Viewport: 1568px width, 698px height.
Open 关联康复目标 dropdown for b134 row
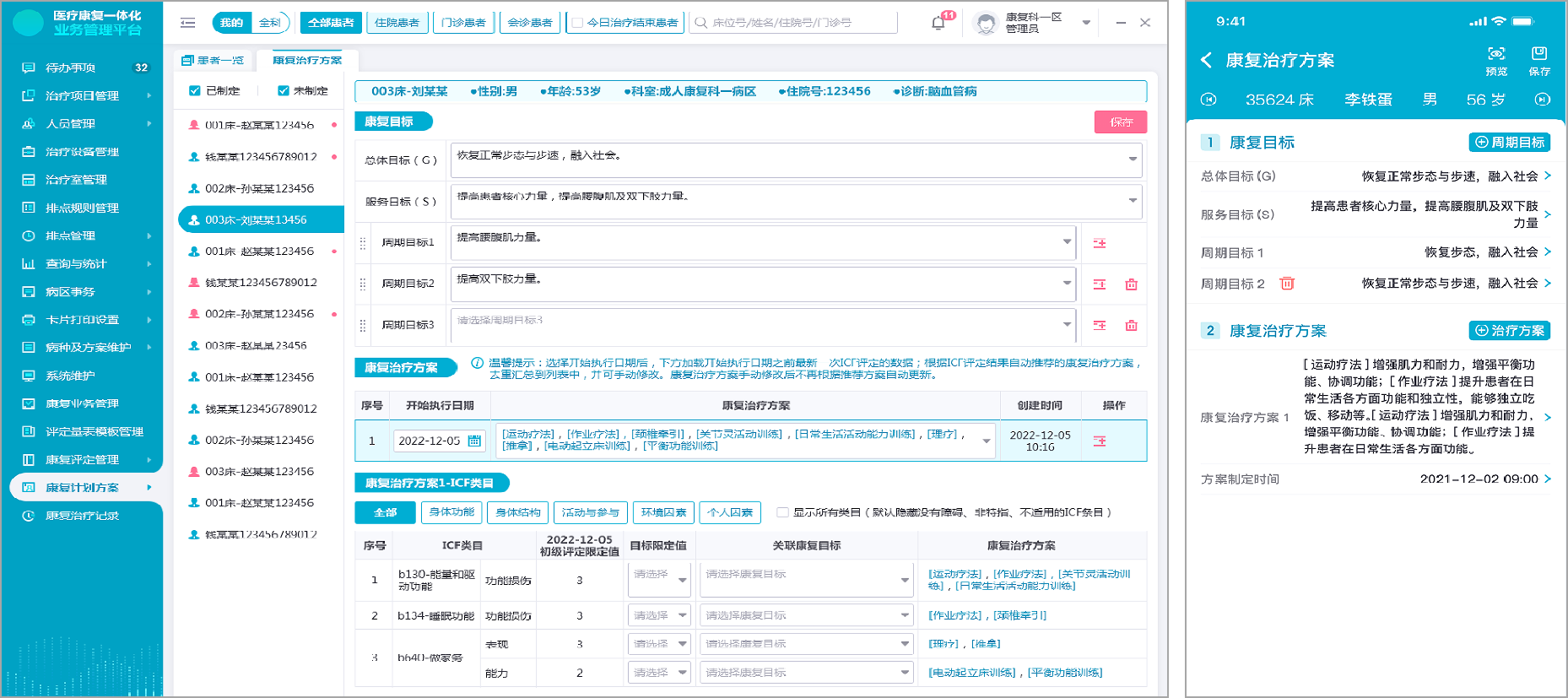point(806,615)
